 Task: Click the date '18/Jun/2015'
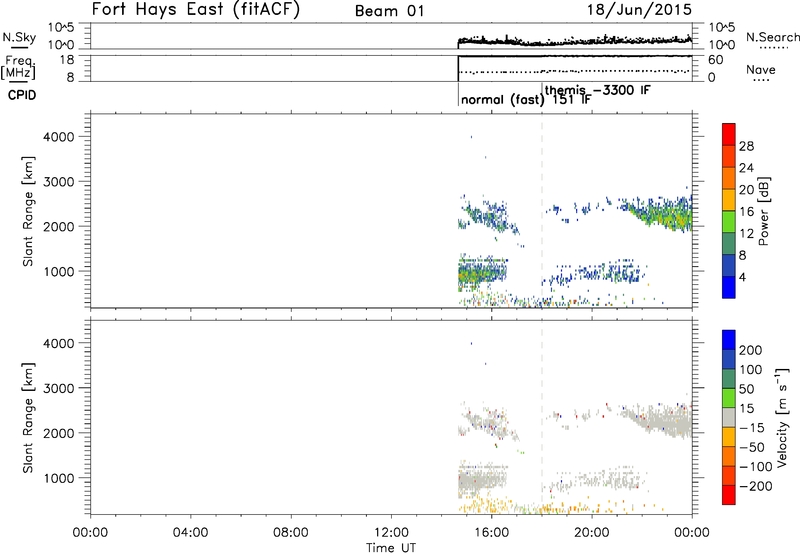pyautogui.click(x=639, y=10)
